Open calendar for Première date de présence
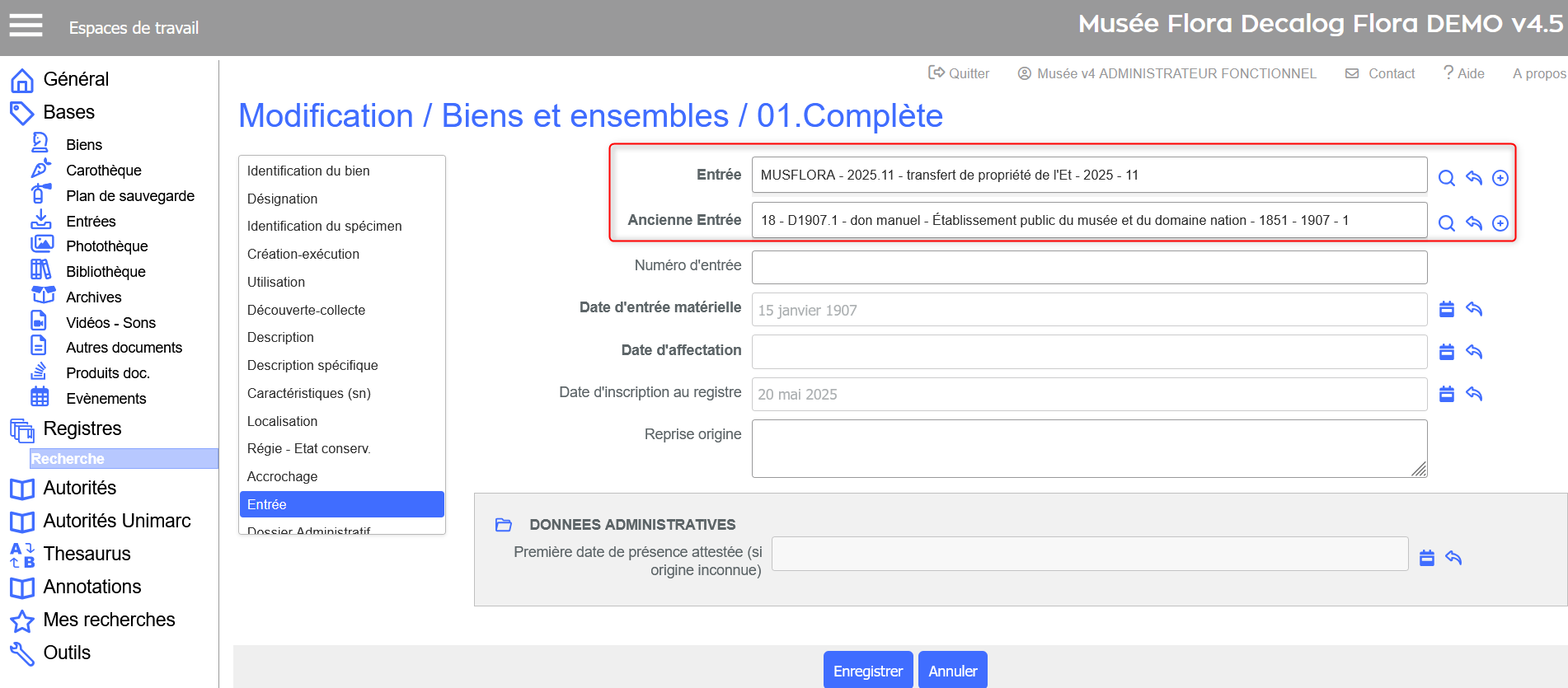Screen dimensions: 1568x688 coord(1427,558)
